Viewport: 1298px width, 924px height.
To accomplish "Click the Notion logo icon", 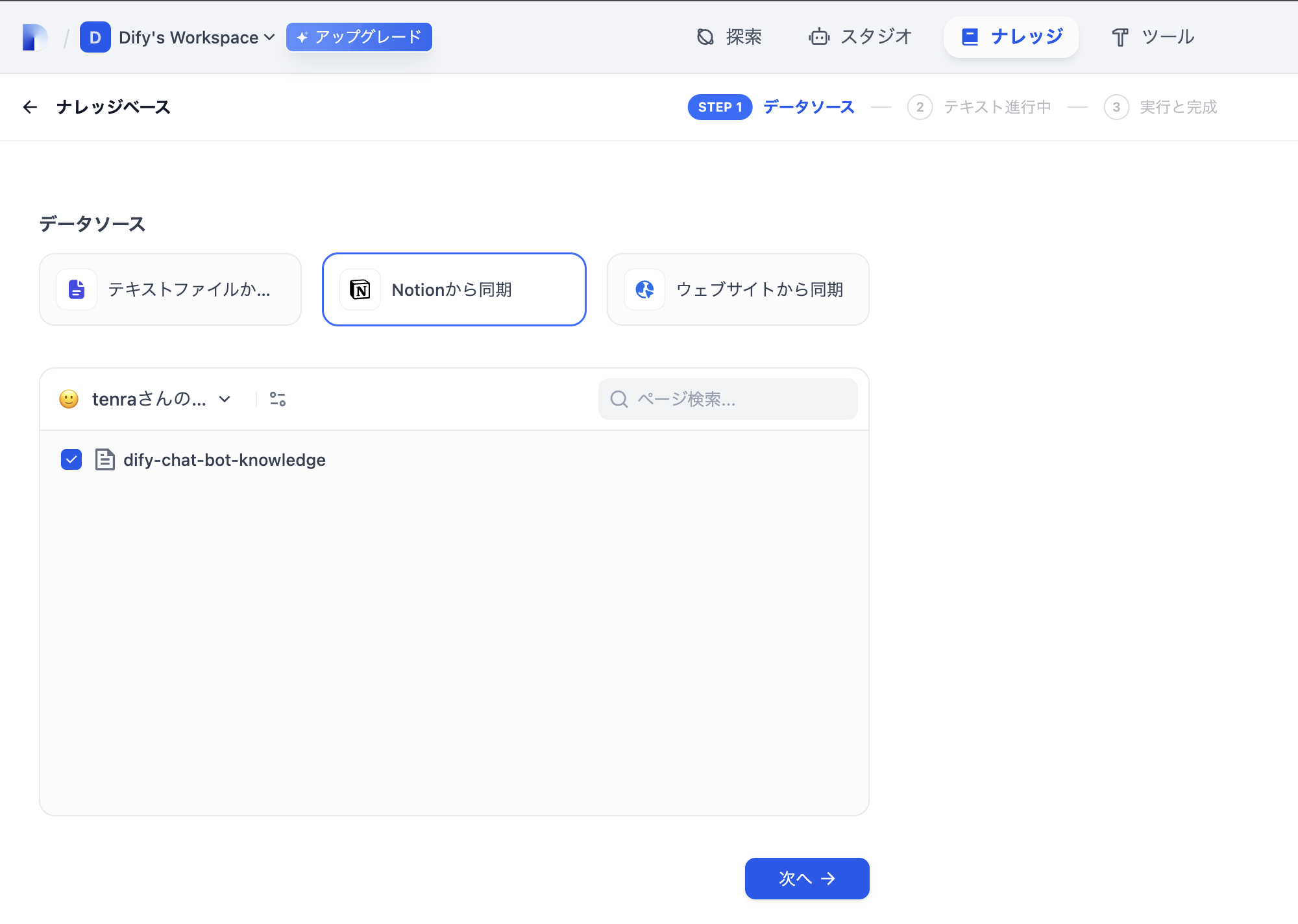I will point(360,289).
